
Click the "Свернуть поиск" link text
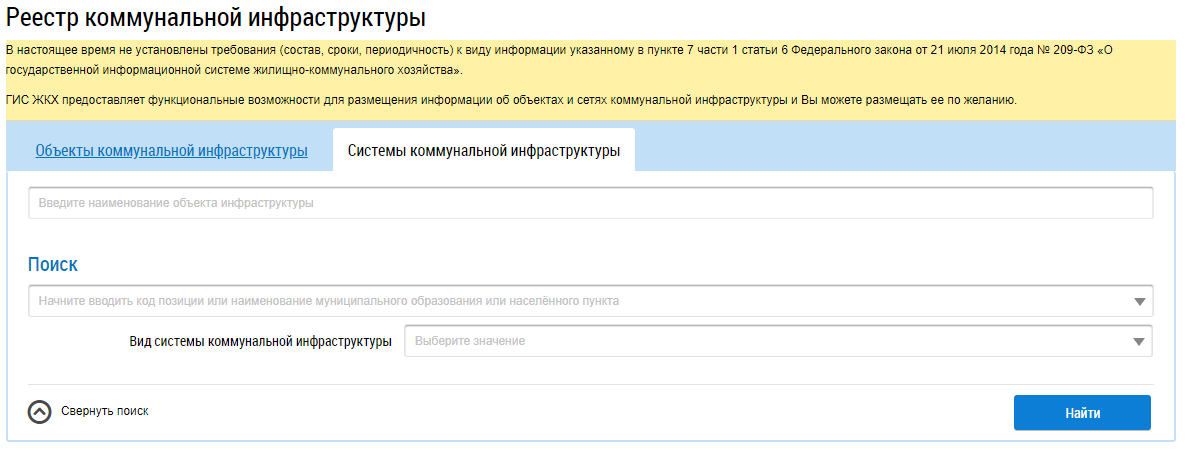click(x=104, y=411)
